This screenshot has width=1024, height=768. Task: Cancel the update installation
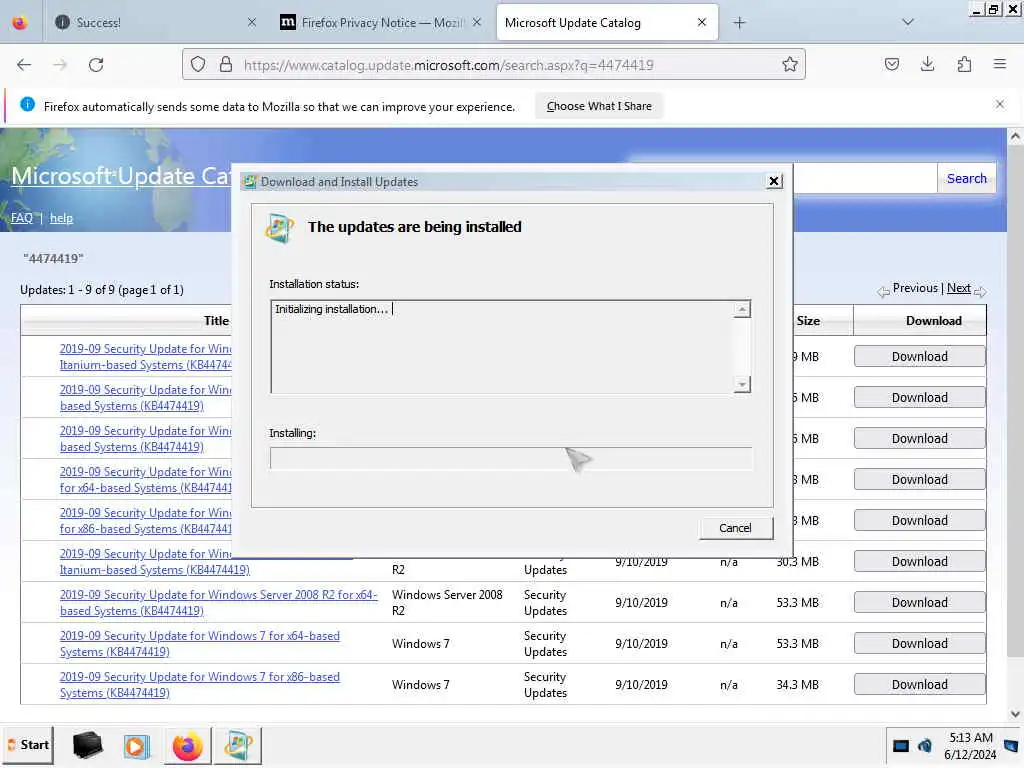click(735, 528)
